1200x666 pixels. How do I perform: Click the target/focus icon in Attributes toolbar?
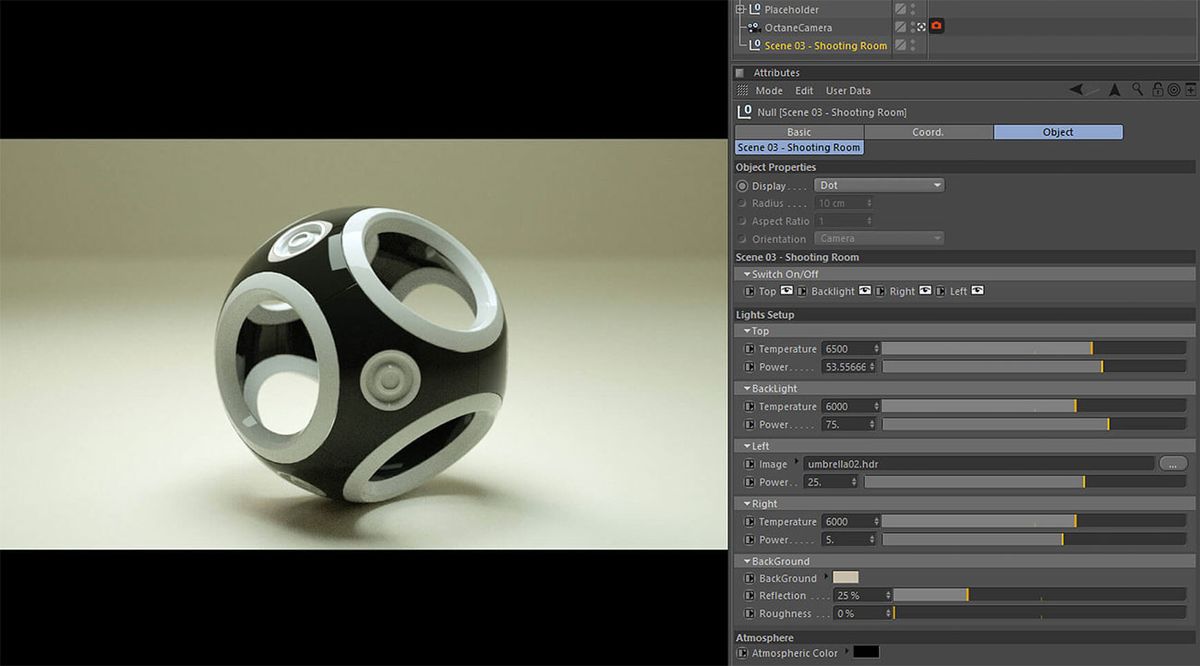(1174, 90)
